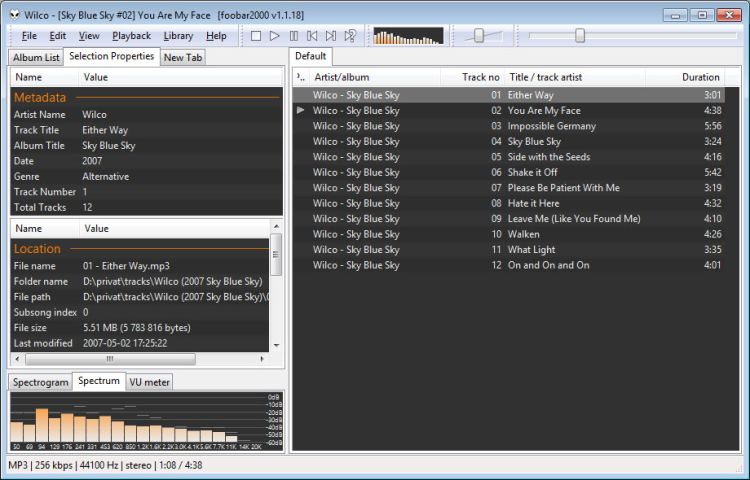Skip to the next track
Screen dimensions: 750x480
coord(331,36)
